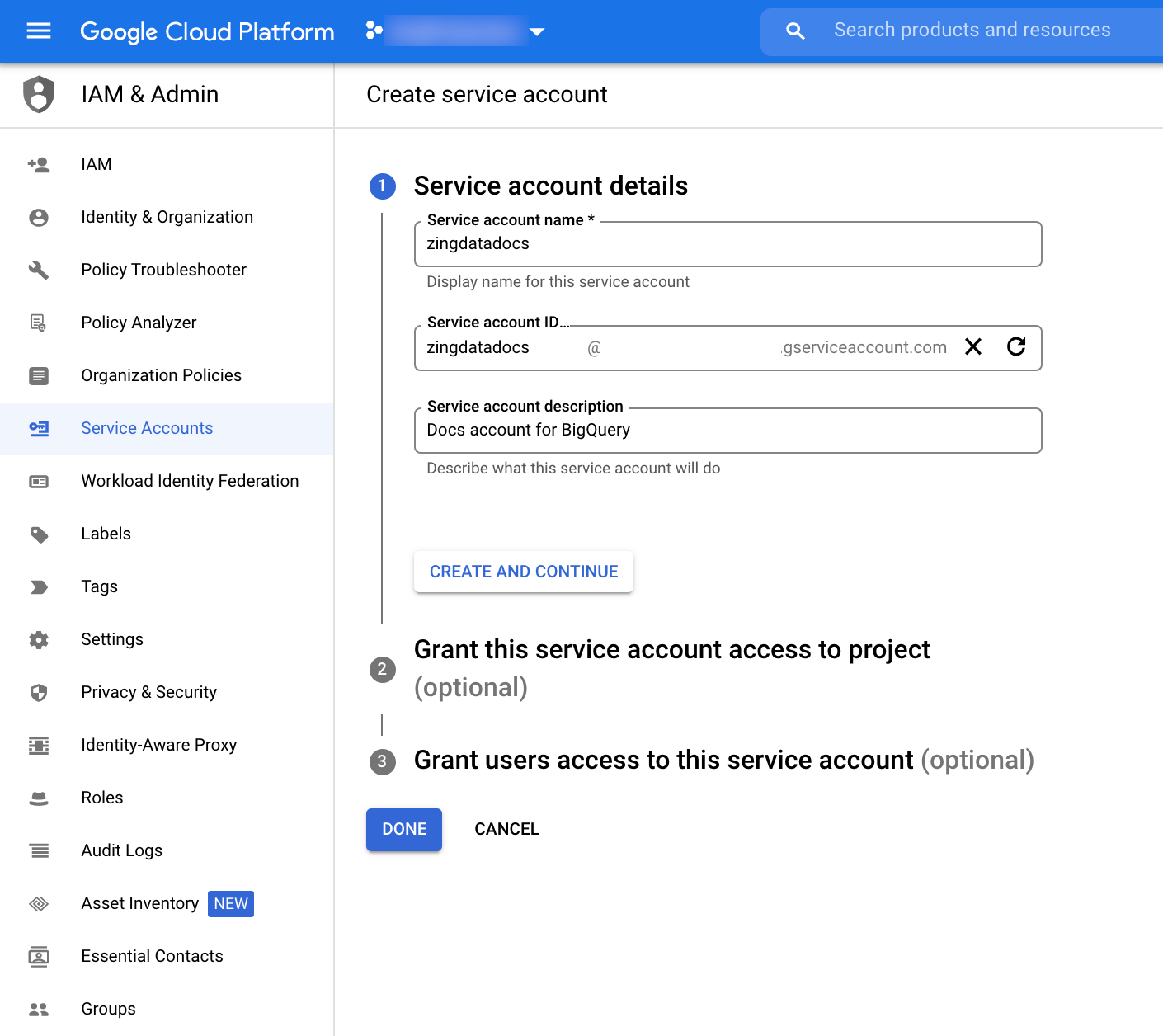This screenshot has width=1163, height=1036.
Task: Open Workload Identity Federation
Action: [x=167, y=482]
